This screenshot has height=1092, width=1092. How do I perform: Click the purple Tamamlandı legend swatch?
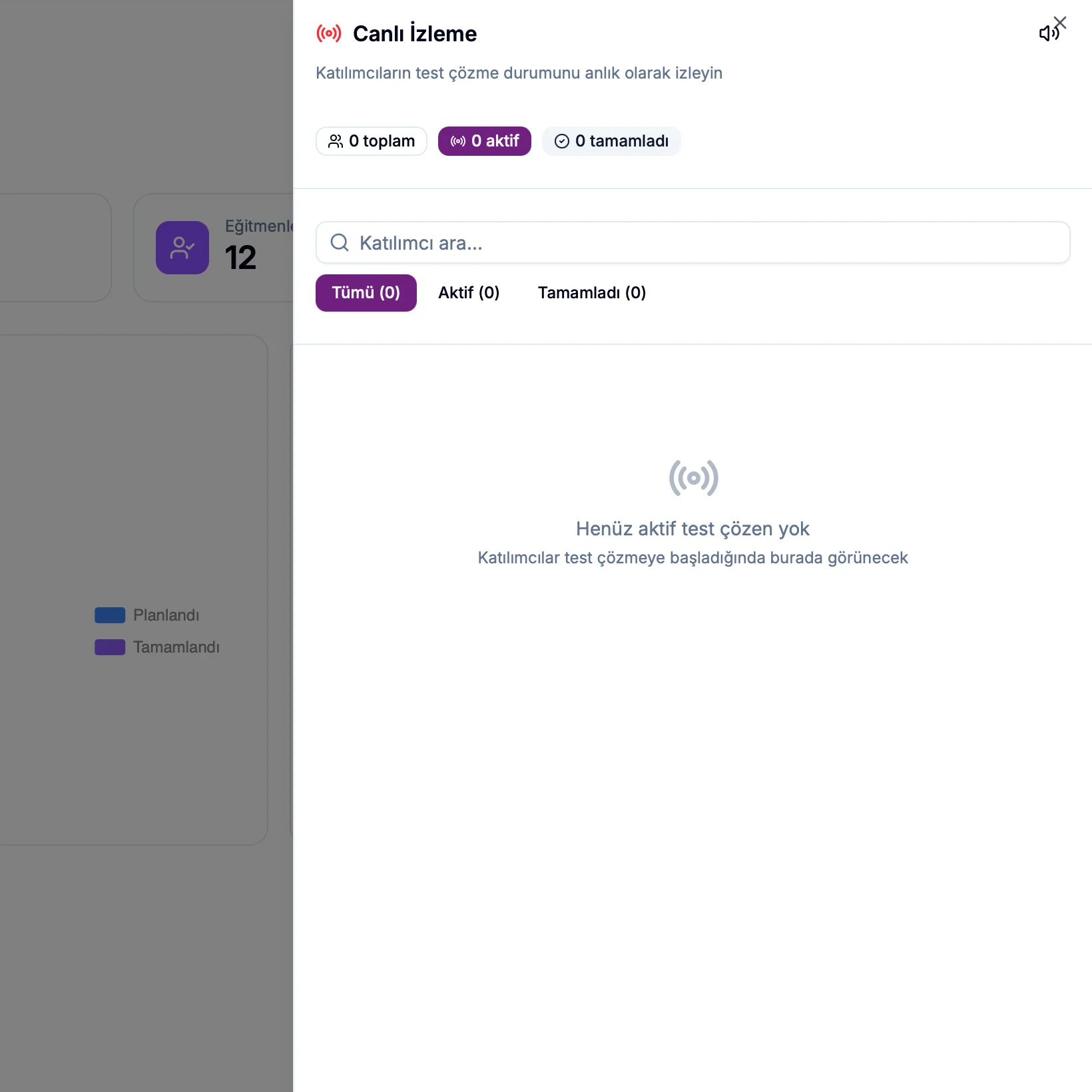point(110,647)
